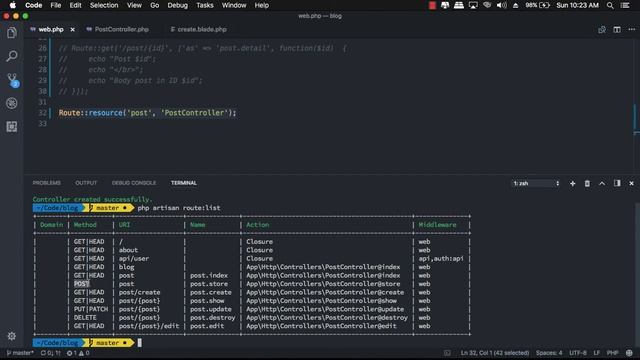
Task: Click the PUT|PATCH method cell
Action: click(x=91, y=309)
